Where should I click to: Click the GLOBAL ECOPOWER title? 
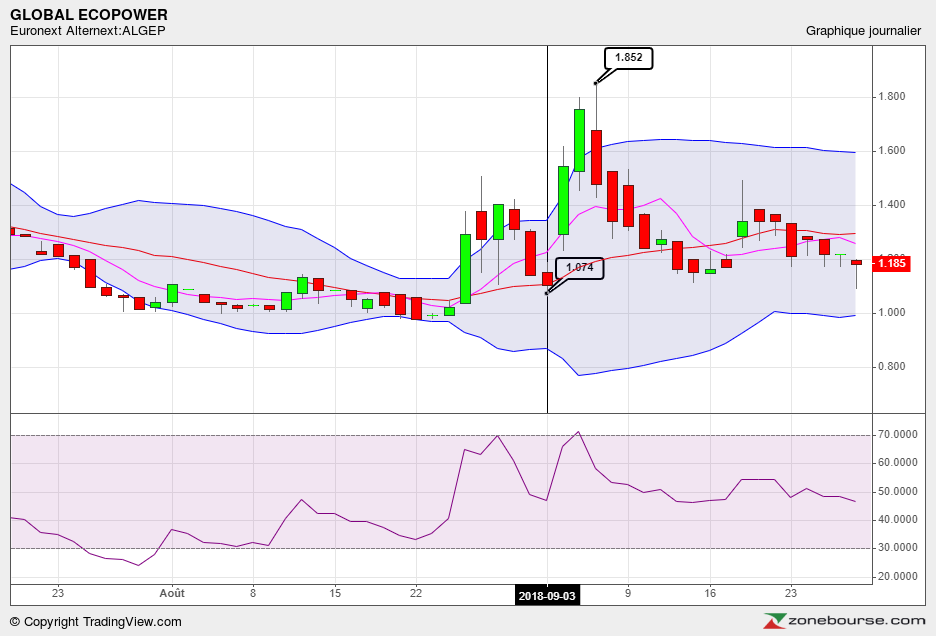pyautogui.click(x=89, y=15)
